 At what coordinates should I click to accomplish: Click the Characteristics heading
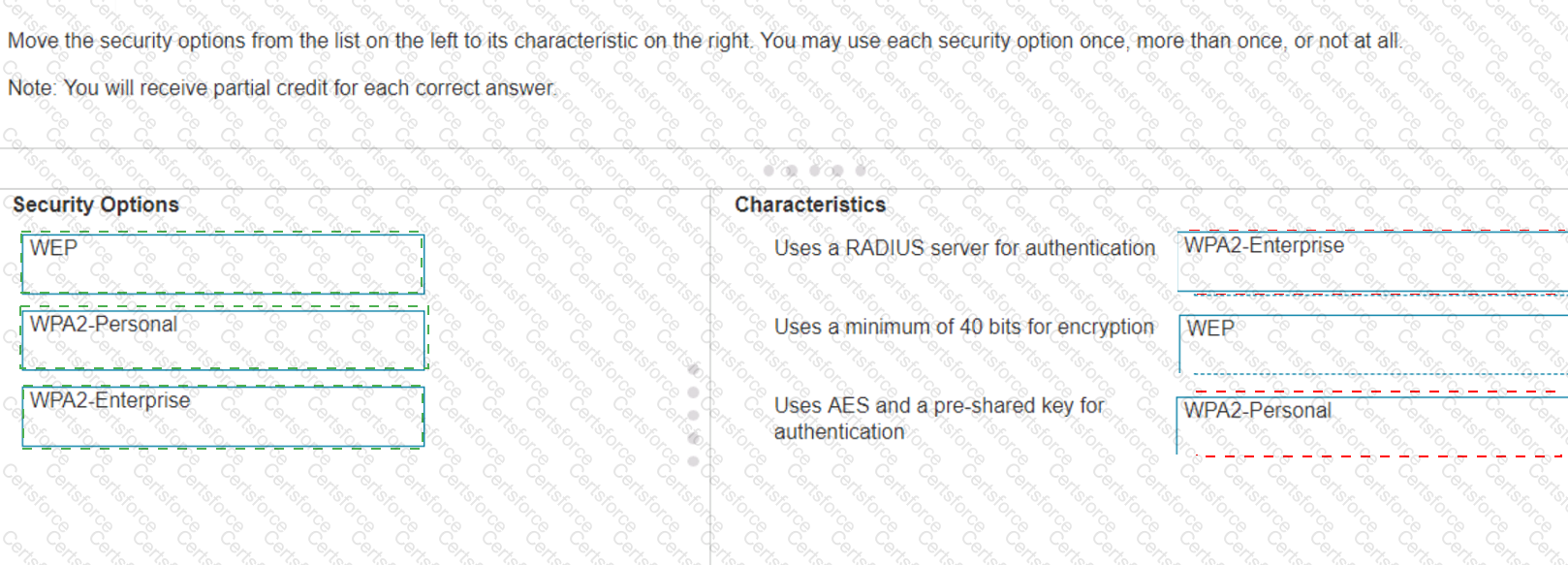click(810, 204)
